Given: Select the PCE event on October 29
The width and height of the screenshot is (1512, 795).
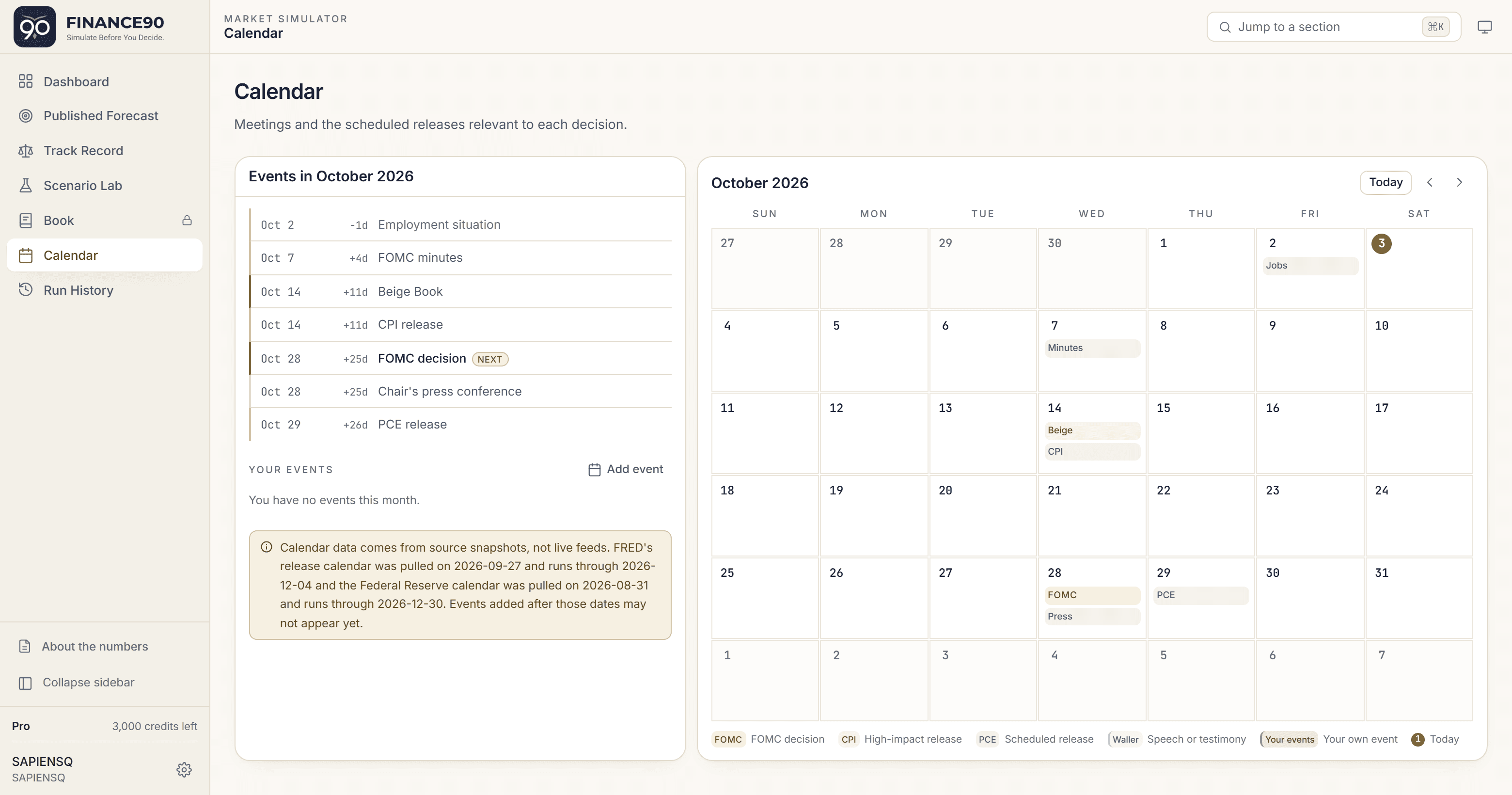Looking at the screenshot, I should pos(1200,595).
